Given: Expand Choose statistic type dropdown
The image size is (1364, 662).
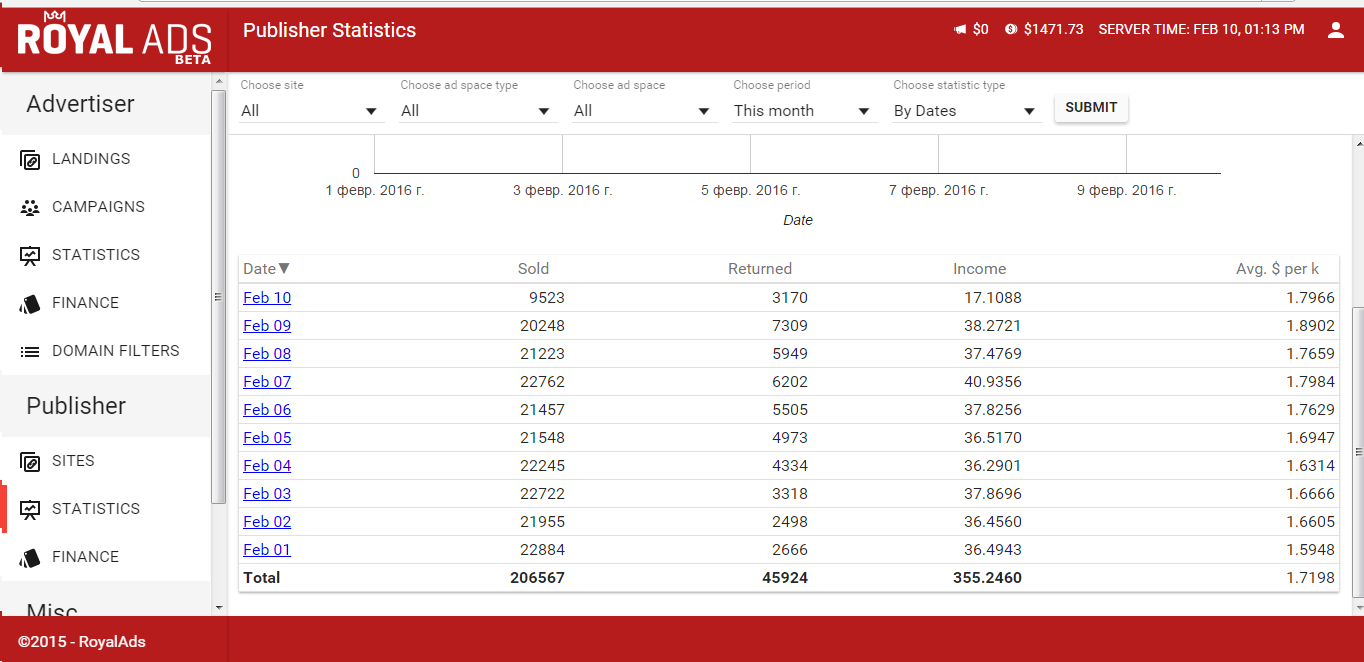Looking at the screenshot, I should (x=965, y=111).
